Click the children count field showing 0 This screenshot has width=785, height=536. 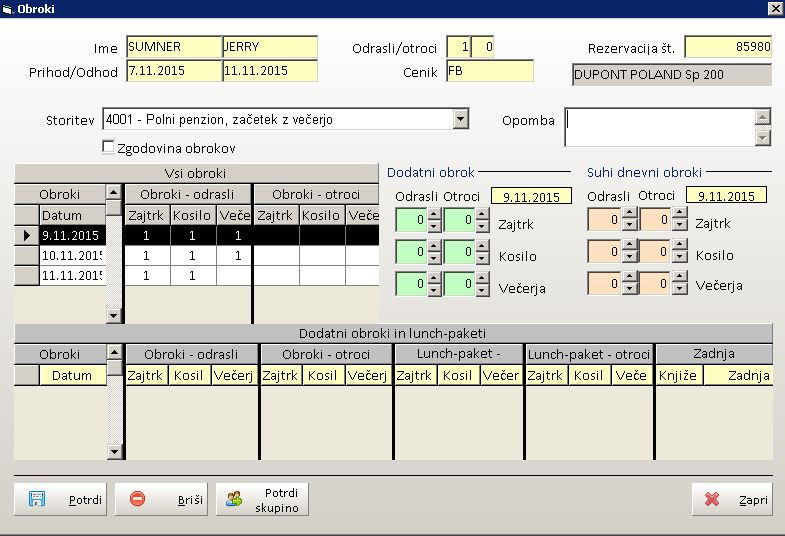(483, 47)
